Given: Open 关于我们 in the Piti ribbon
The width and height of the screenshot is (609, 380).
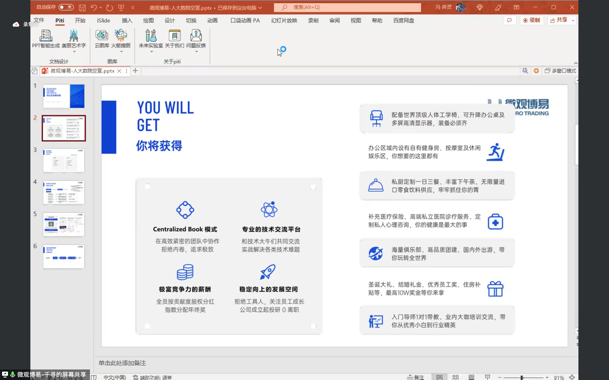Looking at the screenshot, I should (174, 38).
